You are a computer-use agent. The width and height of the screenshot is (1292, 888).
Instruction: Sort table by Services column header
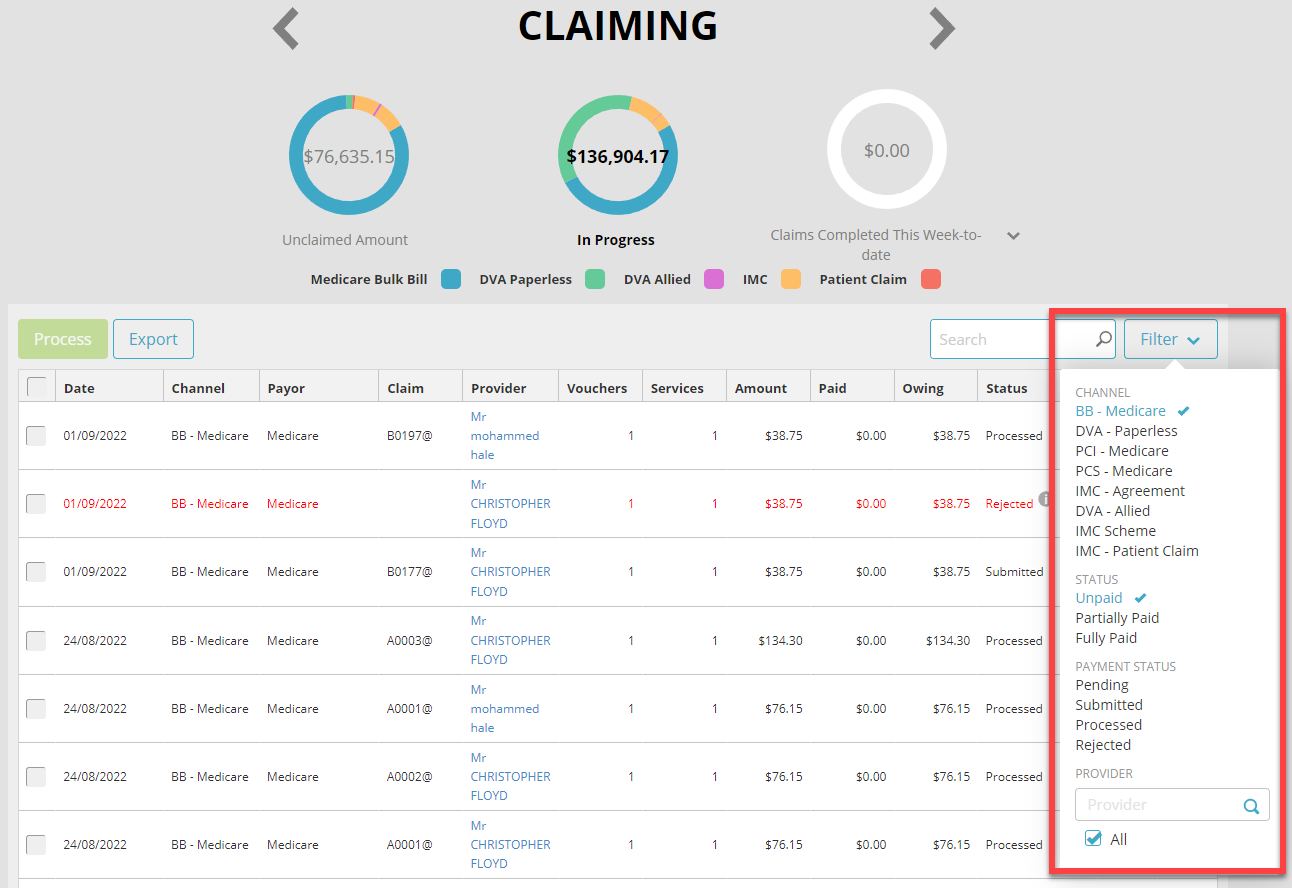684,387
